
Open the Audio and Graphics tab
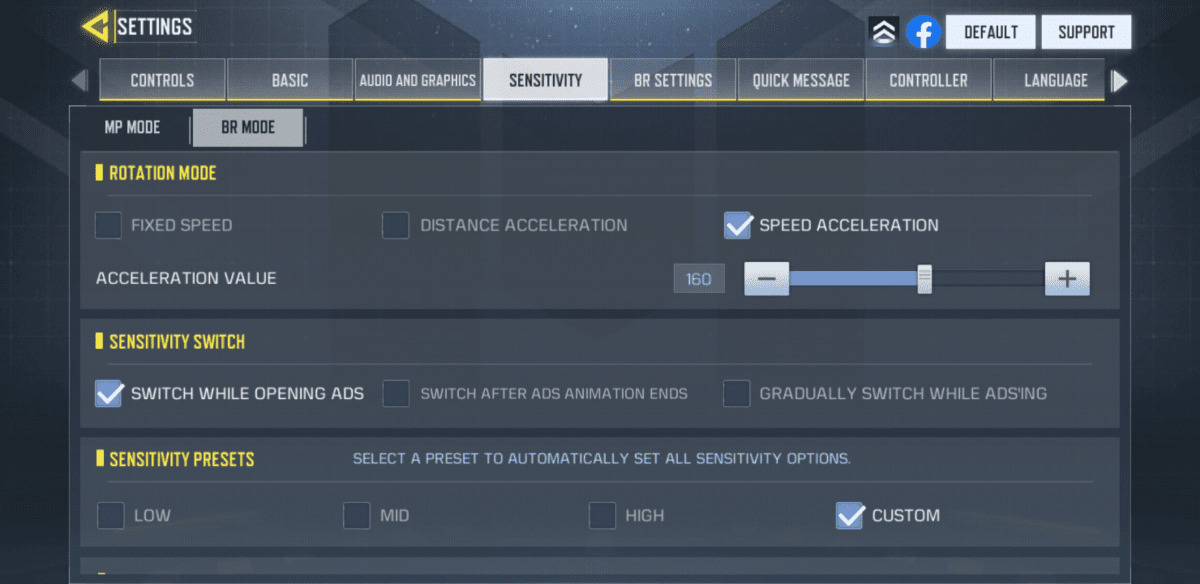[417, 80]
